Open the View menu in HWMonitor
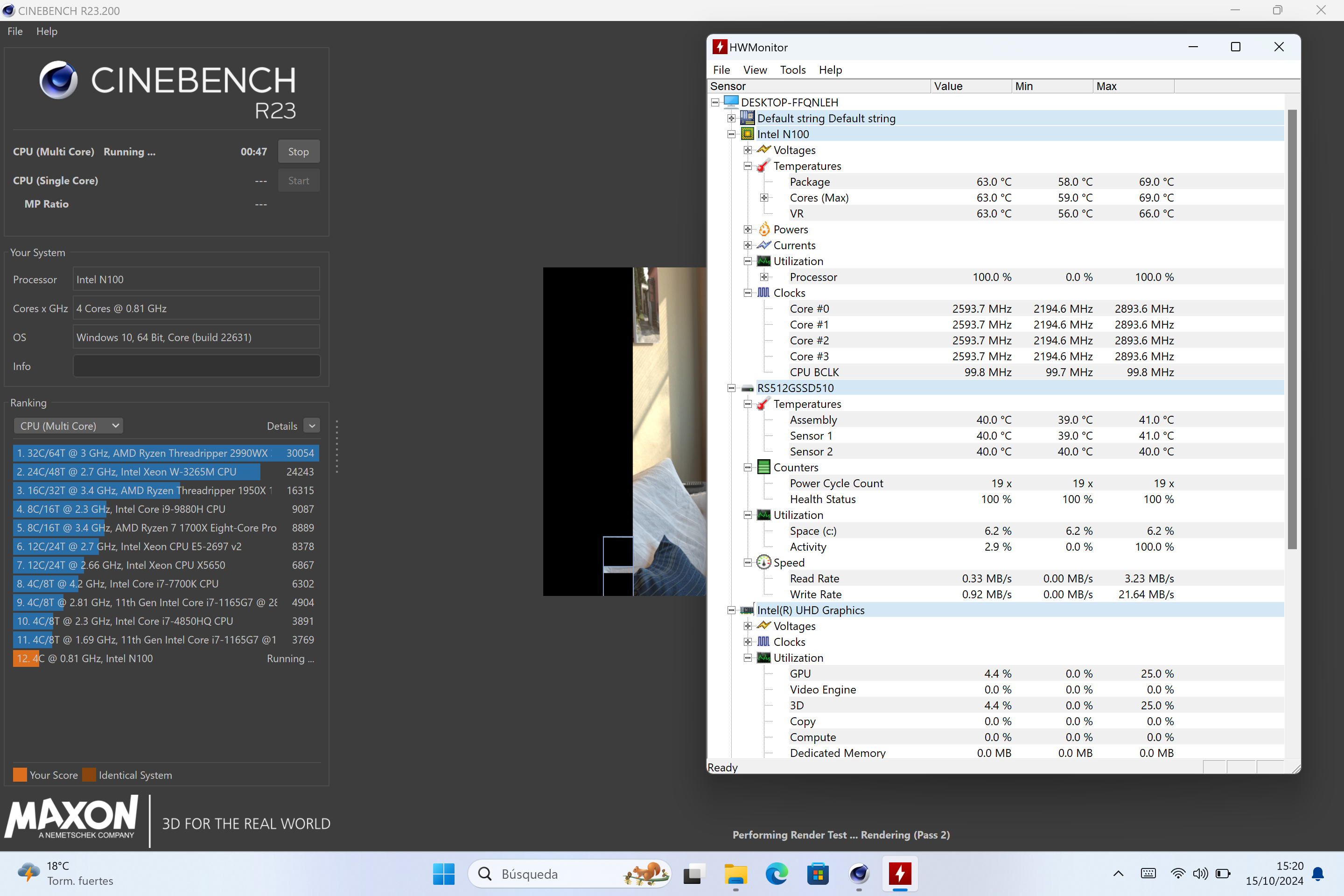 [753, 69]
